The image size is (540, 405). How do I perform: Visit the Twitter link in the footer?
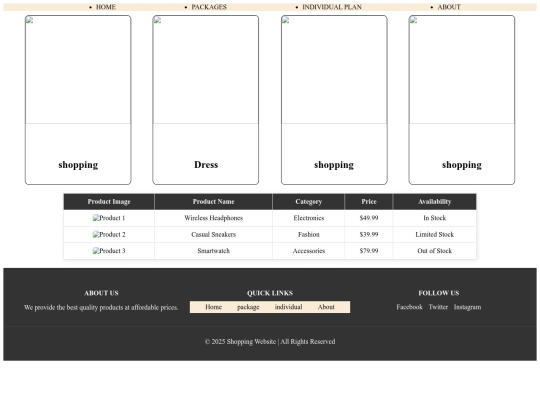(x=438, y=307)
